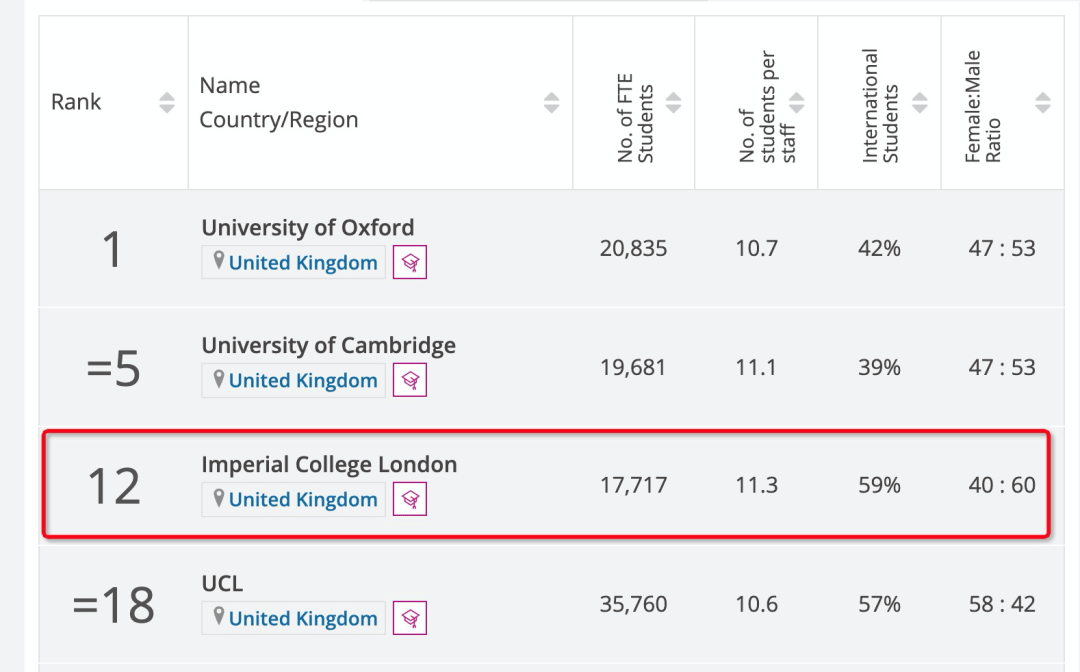
Task: Click graduation cap icon for University of Cambridge
Action: coord(410,380)
